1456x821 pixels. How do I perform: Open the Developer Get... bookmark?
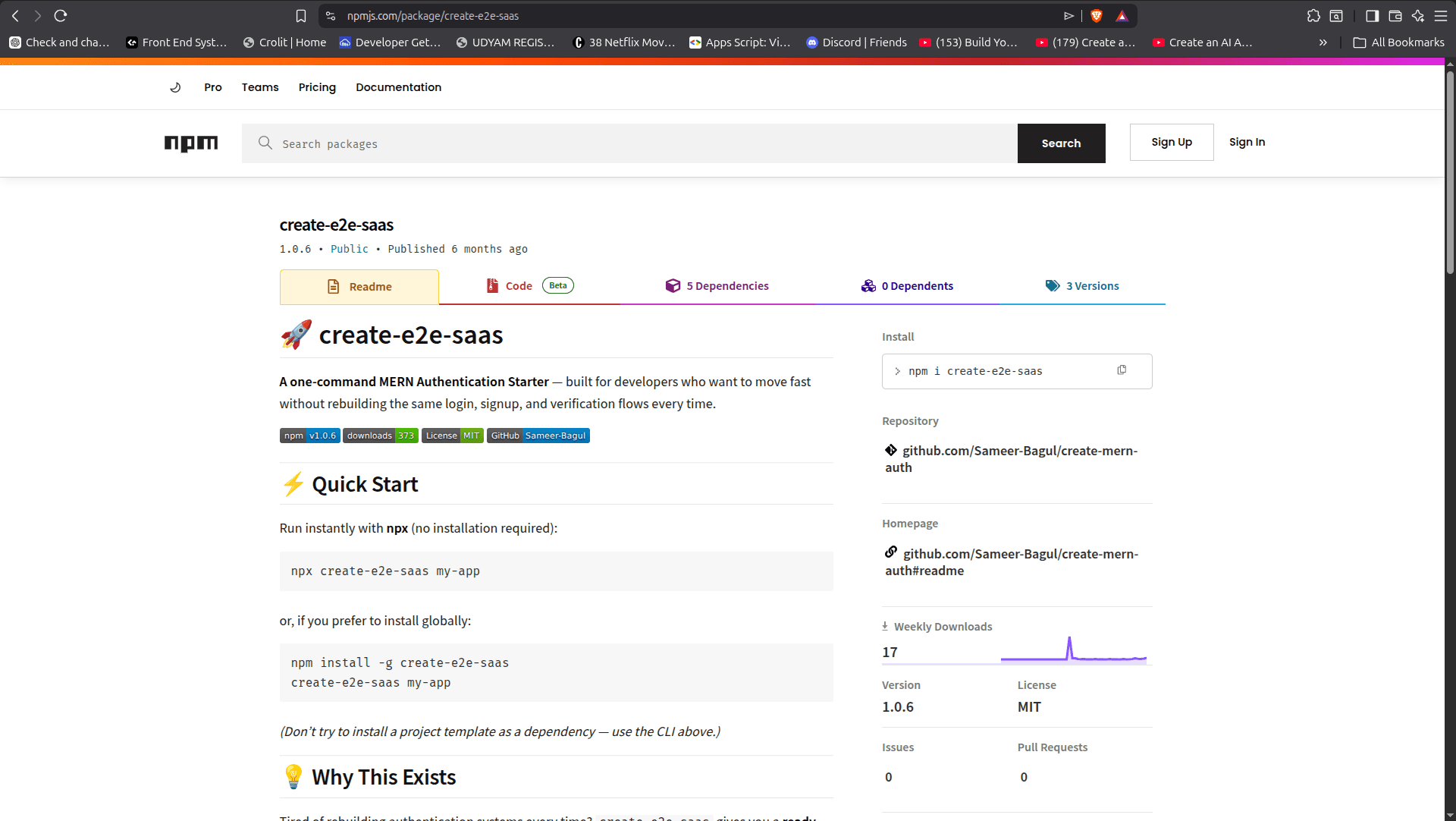point(390,42)
